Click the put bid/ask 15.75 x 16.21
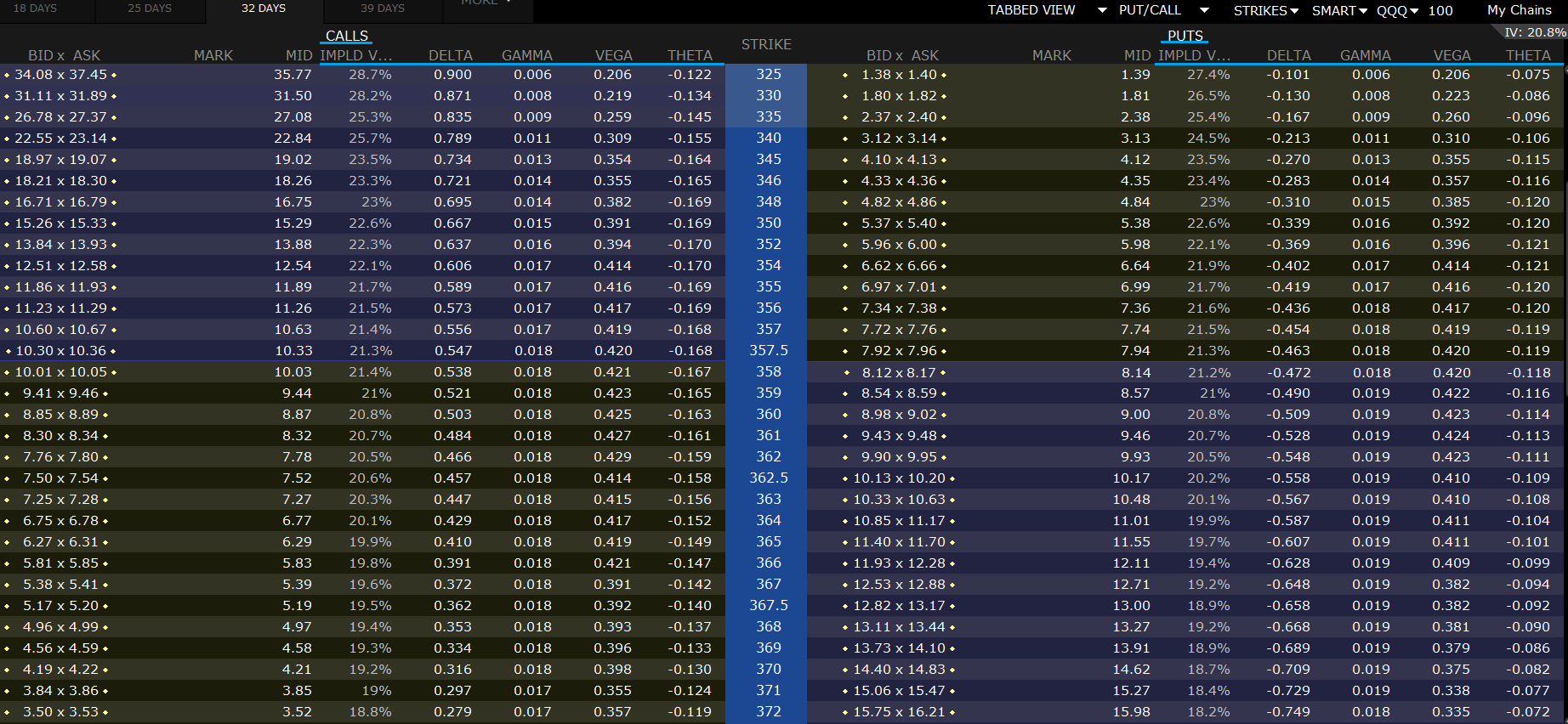Screen dimensions: 1568x724 (899, 712)
